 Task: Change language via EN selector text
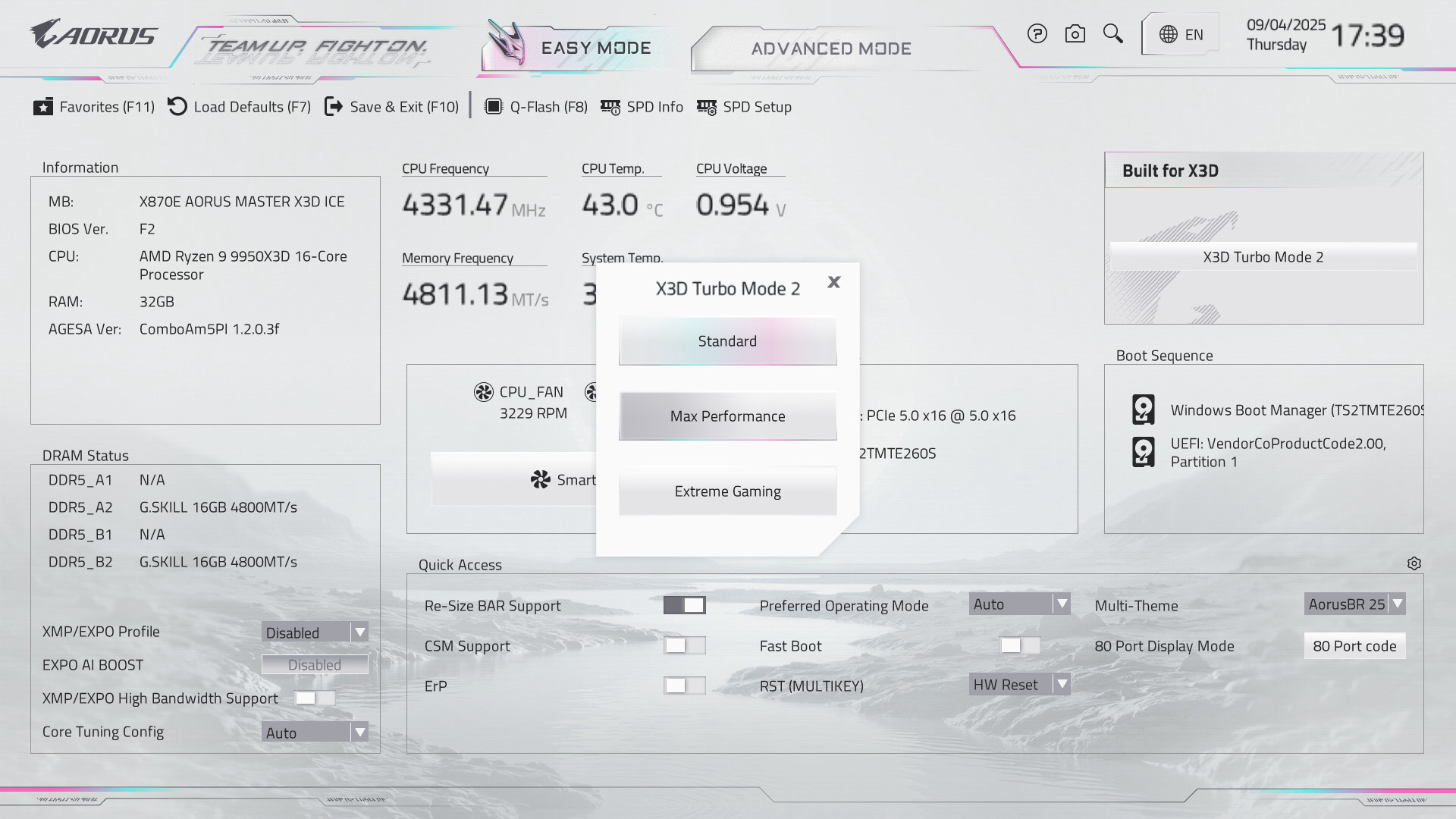point(1194,35)
